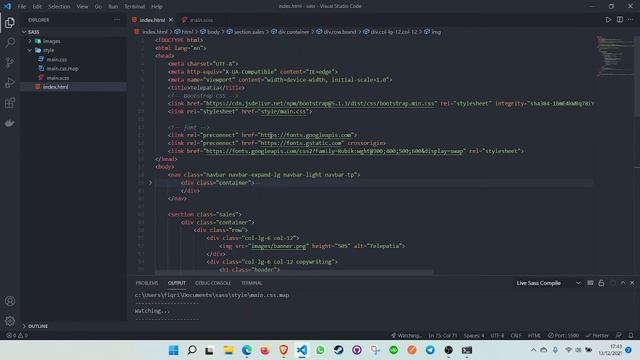Collapse the SASS root folder
Image resolution: width=640 pixels, height=360 pixels.
pos(24,32)
